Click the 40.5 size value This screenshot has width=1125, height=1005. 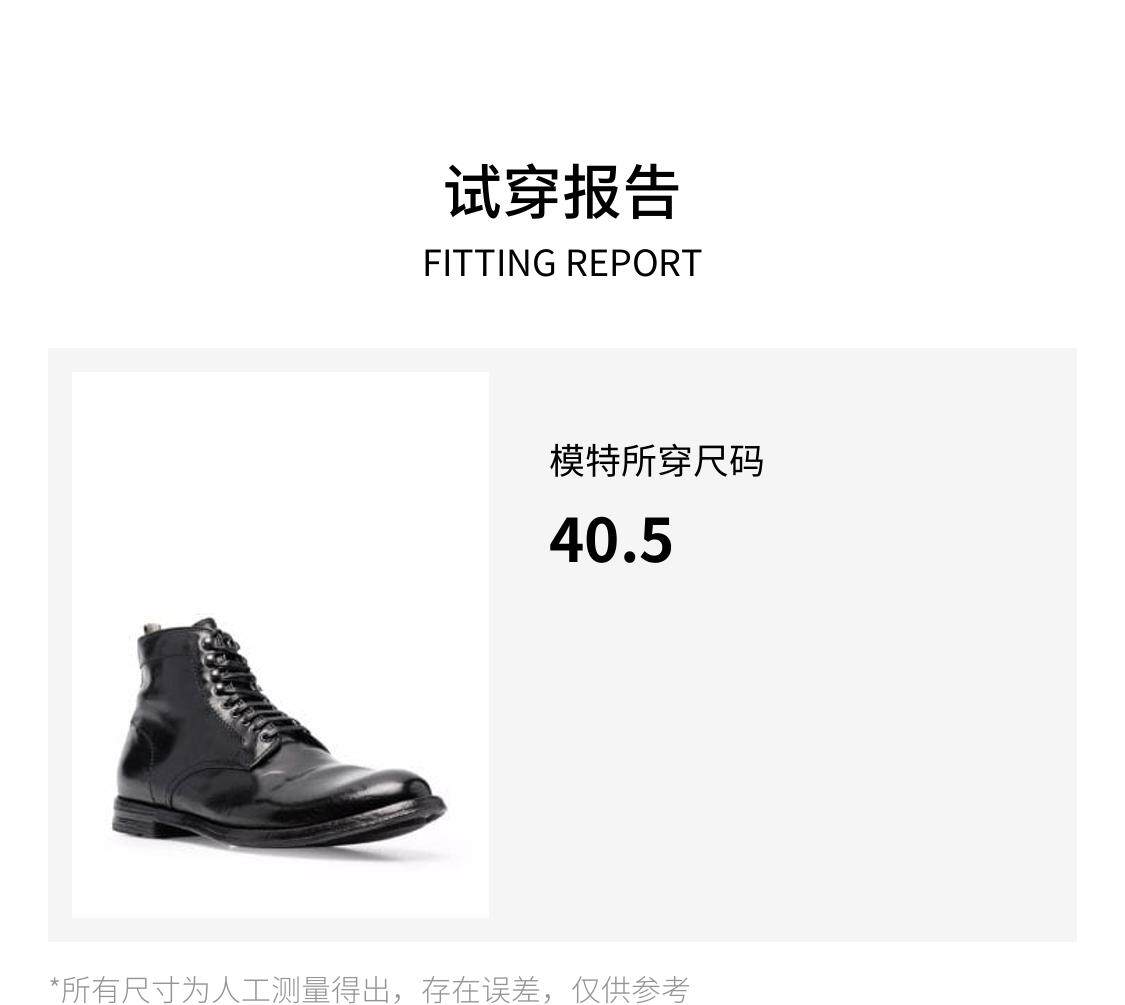[x=611, y=540]
